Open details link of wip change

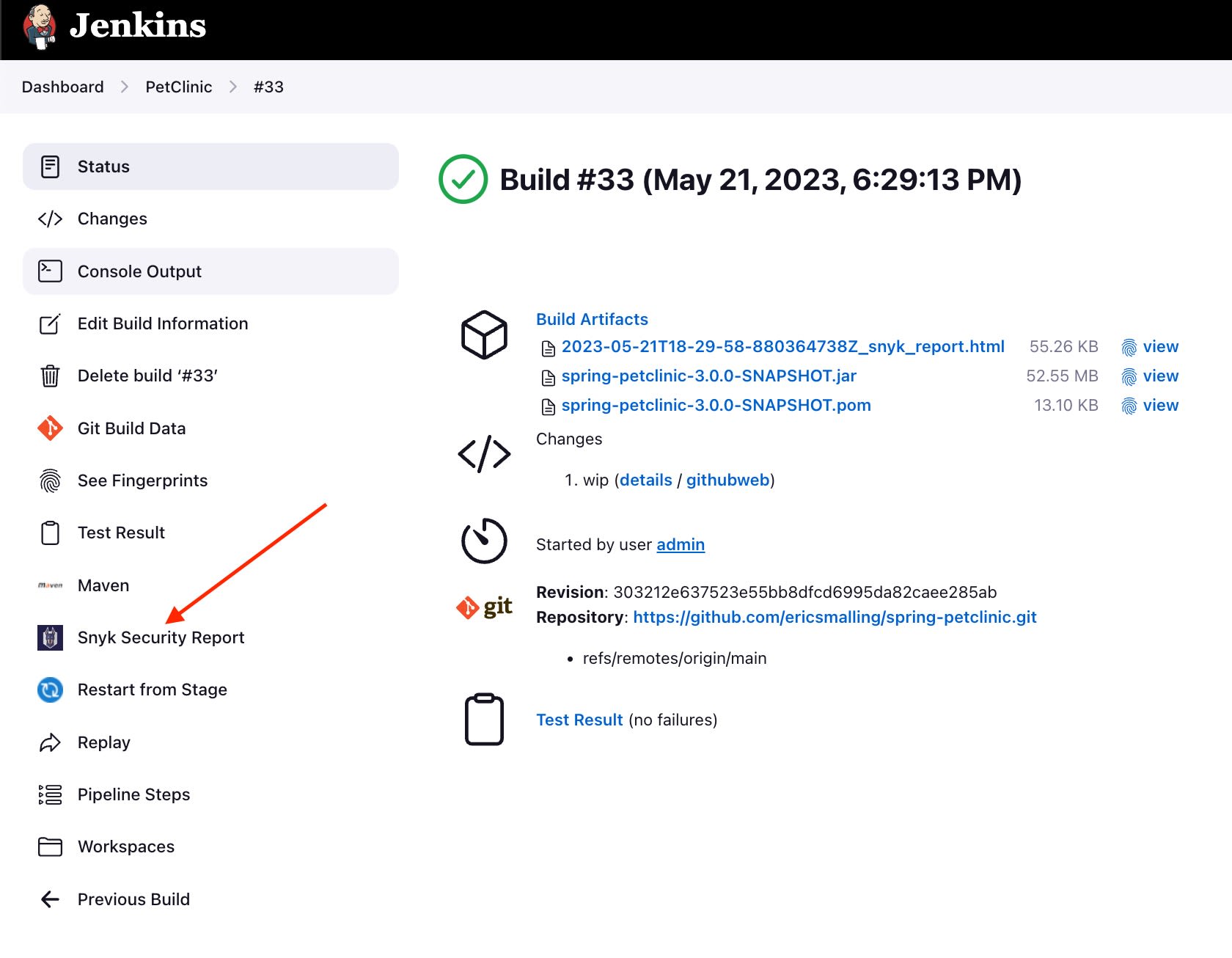pos(645,480)
